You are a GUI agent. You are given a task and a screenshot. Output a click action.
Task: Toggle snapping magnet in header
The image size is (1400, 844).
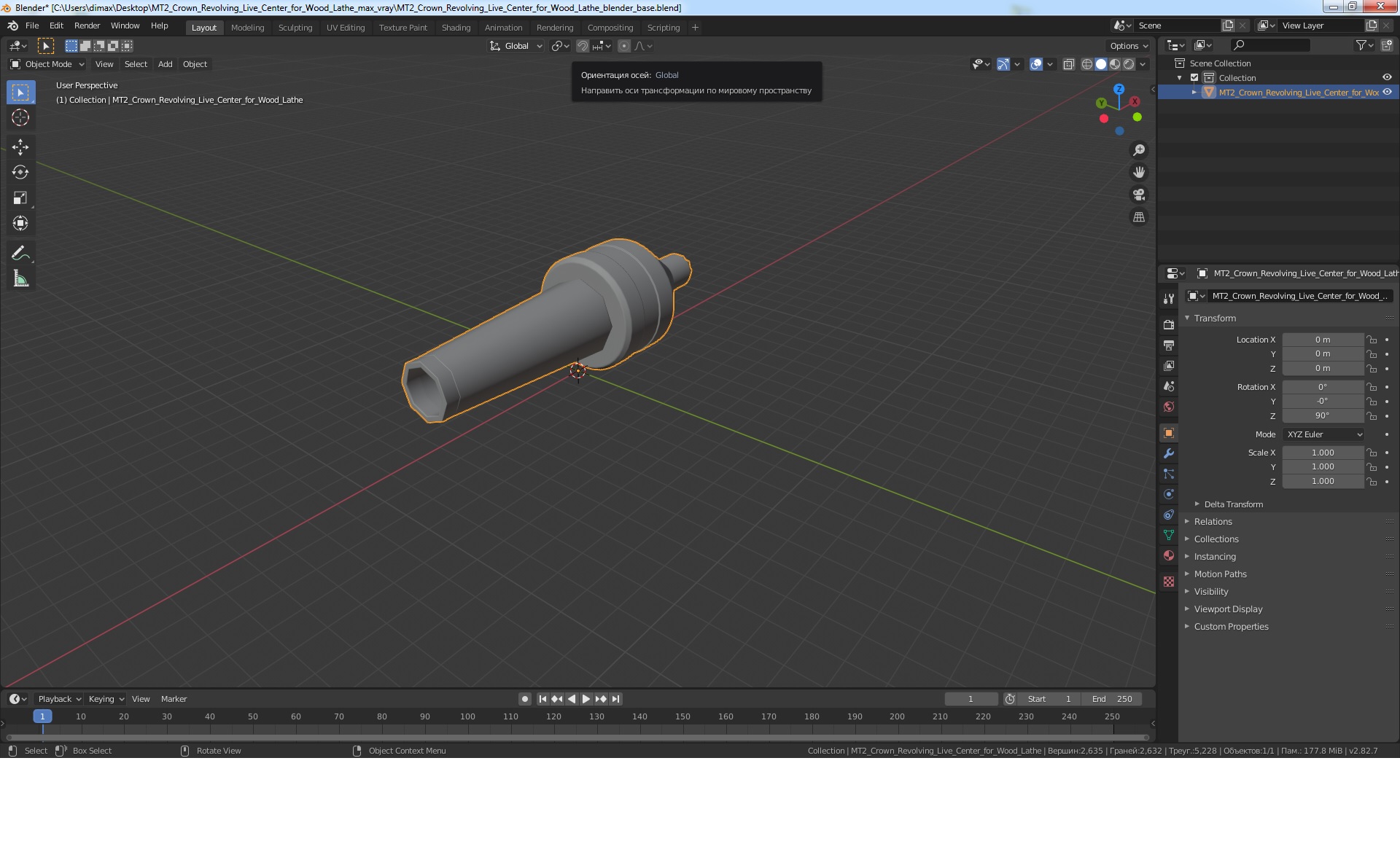583,46
